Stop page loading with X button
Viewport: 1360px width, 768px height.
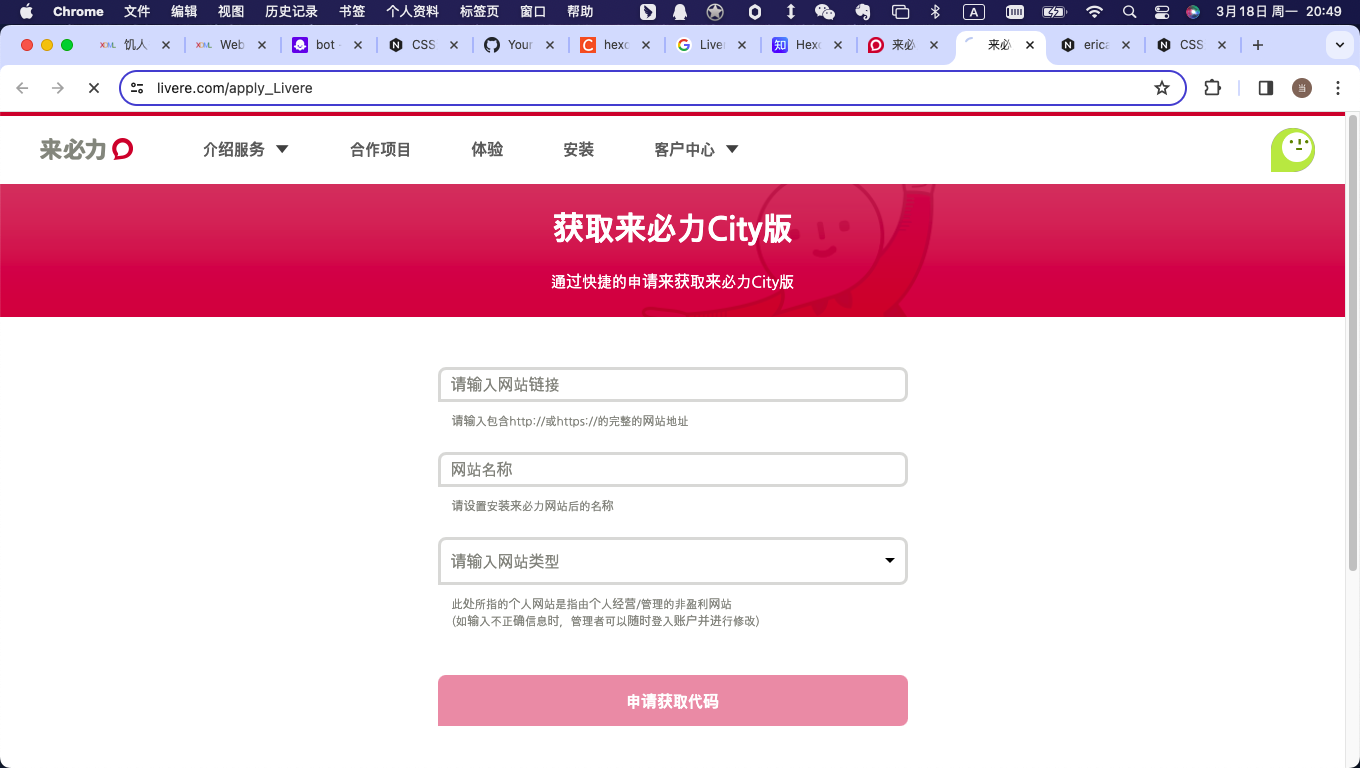[x=94, y=88]
